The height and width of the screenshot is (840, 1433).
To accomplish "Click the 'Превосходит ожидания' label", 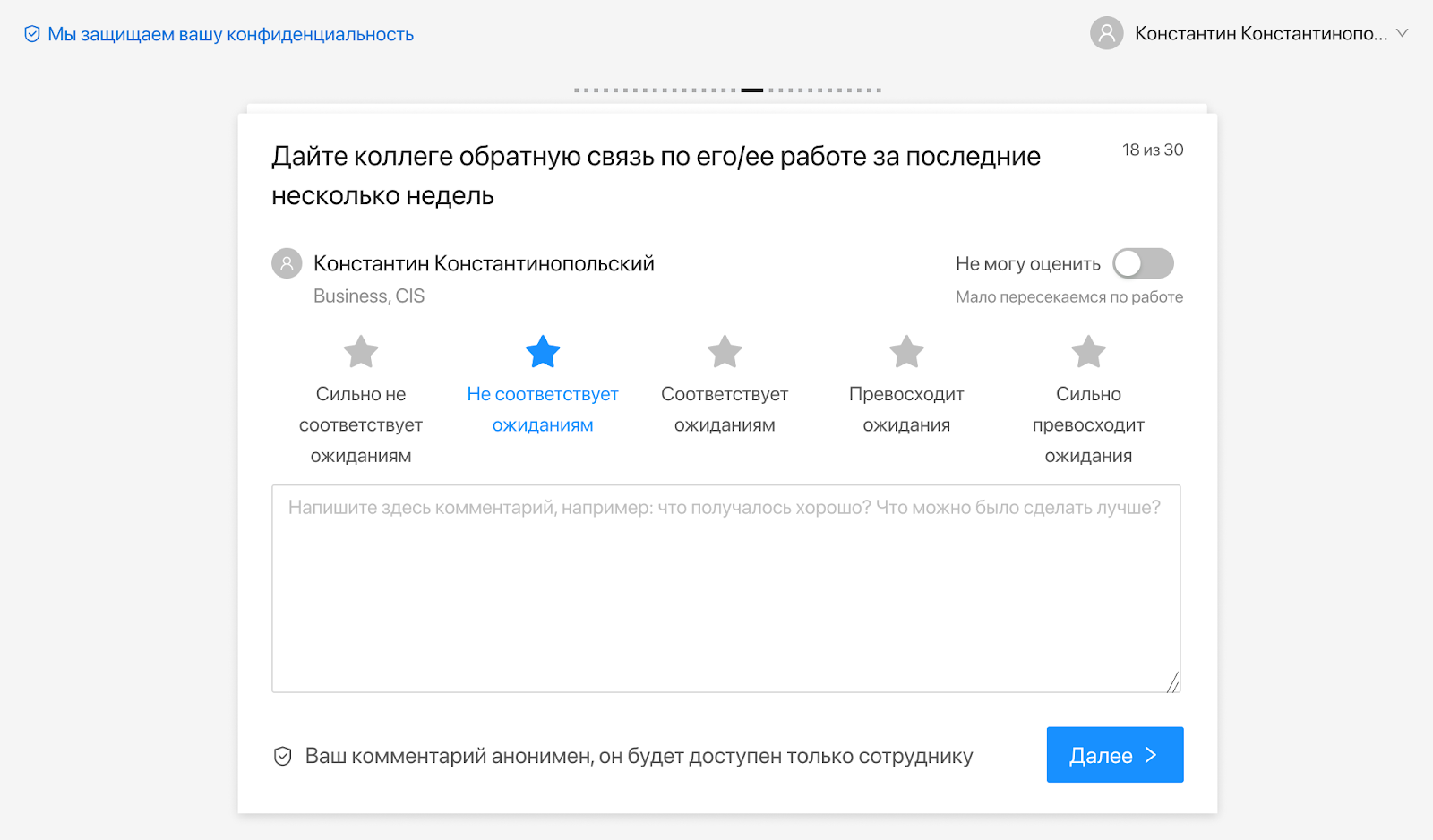I will (906, 409).
